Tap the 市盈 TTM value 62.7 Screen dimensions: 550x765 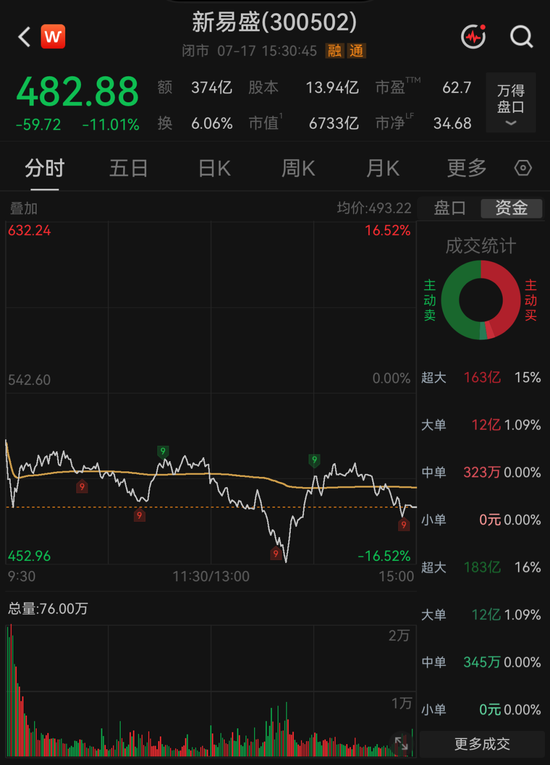pyautogui.click(x=457, y=88)
